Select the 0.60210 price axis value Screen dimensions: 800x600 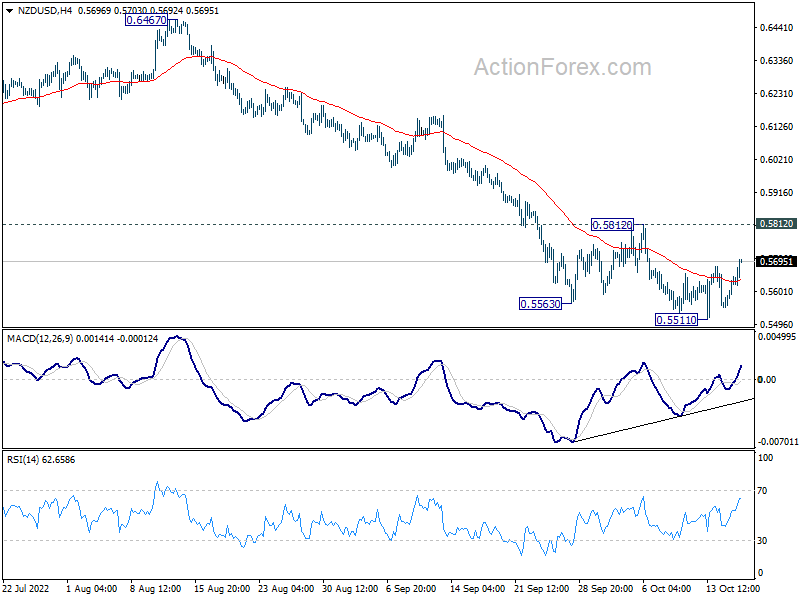777,160
